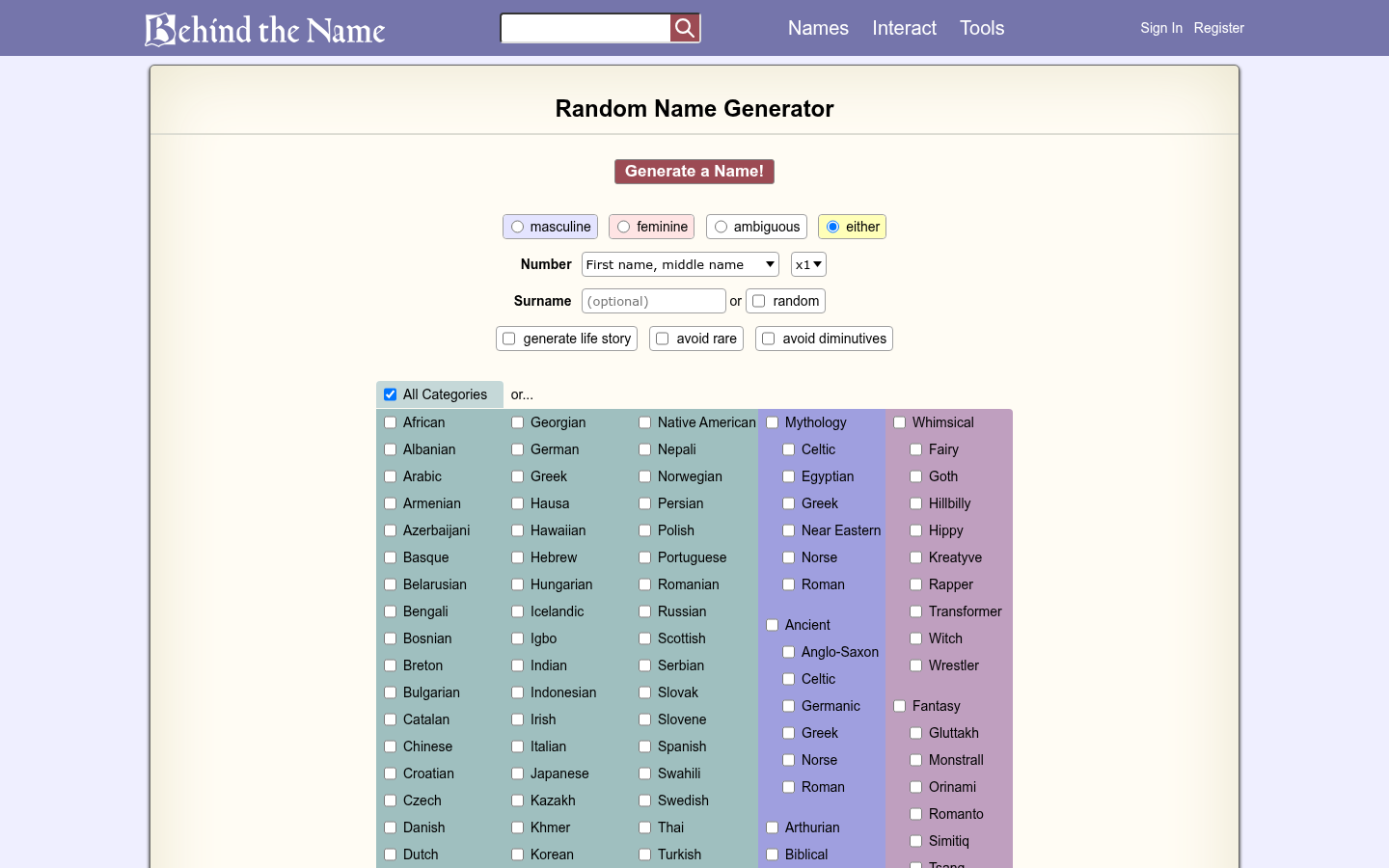Select the ambiguous radio button
Viewport: 1389px width, 868px height.
pyautogui.click(x=721, y=227)
